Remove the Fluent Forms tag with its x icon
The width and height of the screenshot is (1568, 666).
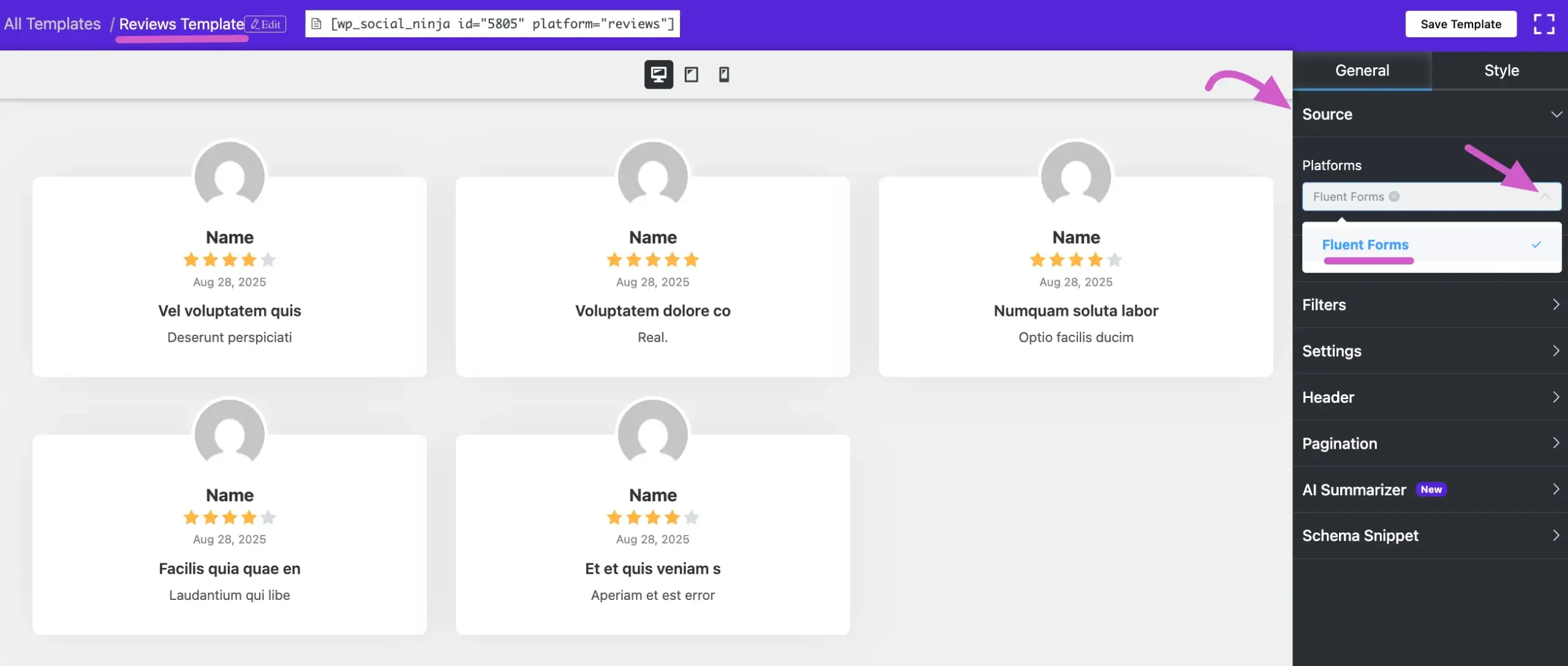point(1395,196)
